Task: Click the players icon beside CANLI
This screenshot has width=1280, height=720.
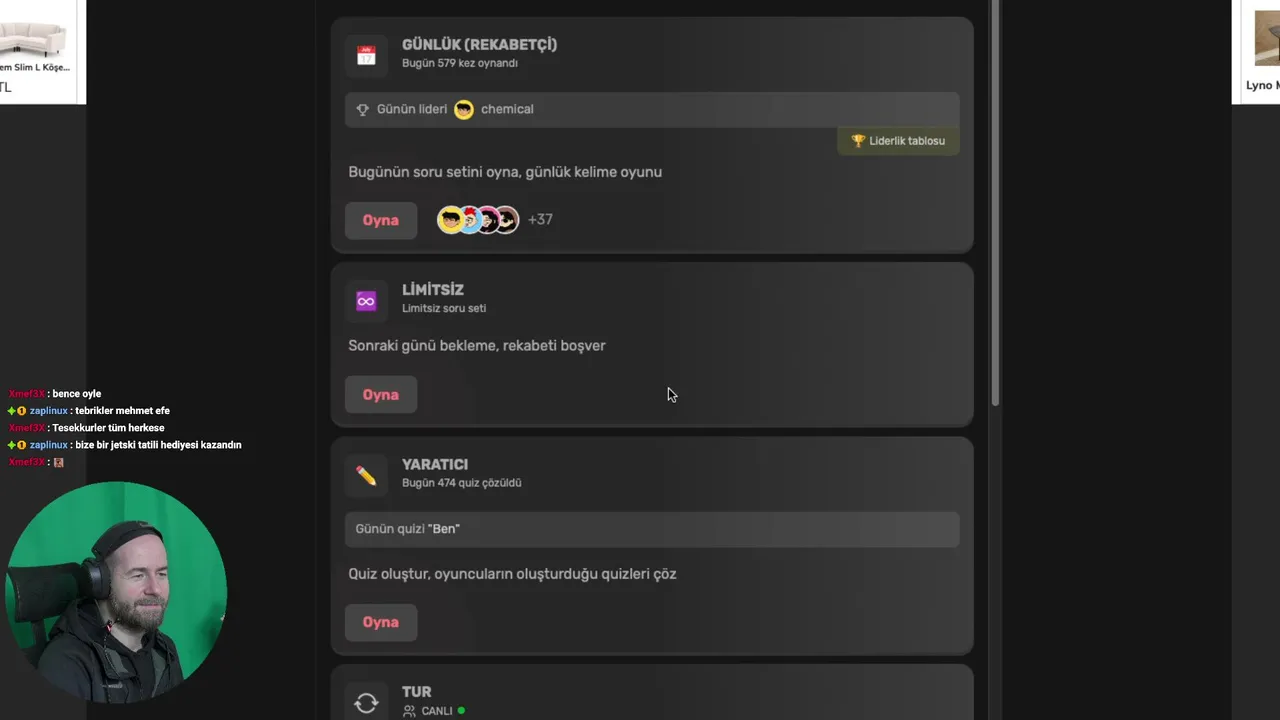Action: coord(409,711)
